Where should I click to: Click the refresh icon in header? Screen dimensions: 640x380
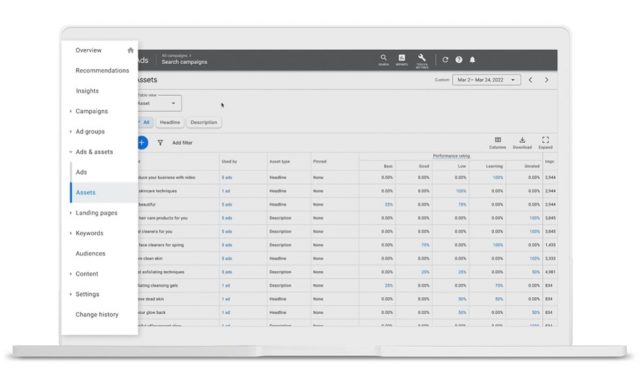(445, 60)
